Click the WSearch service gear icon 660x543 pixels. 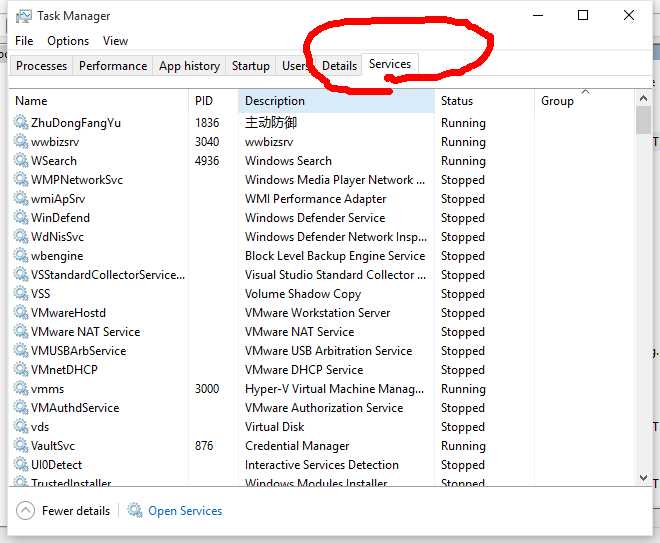point(21,160)
